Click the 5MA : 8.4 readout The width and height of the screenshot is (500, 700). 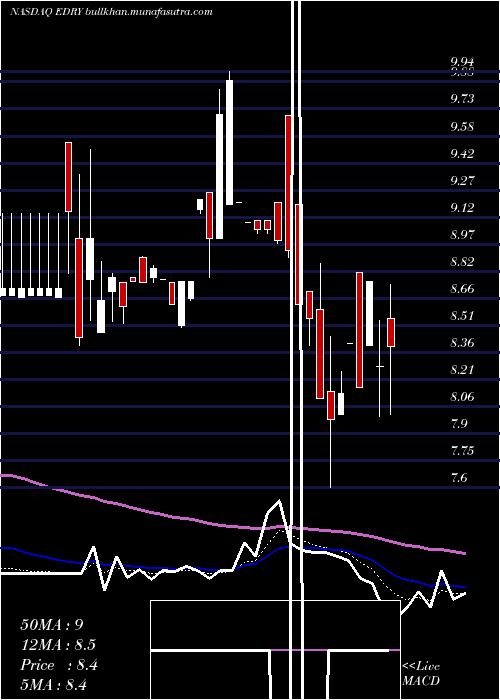pyautogui.click(x=53, y=685)
